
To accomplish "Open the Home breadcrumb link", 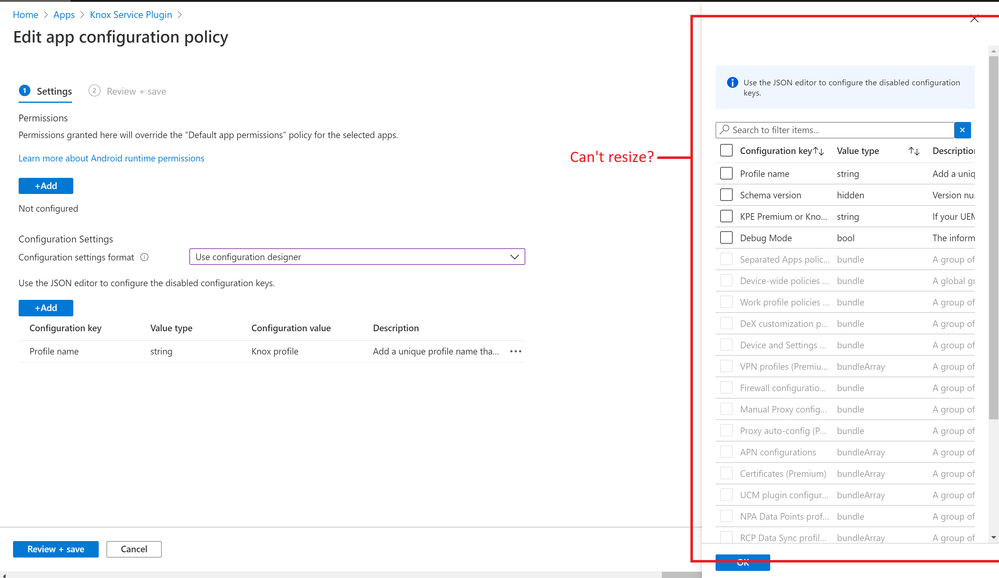I will 25,15.
